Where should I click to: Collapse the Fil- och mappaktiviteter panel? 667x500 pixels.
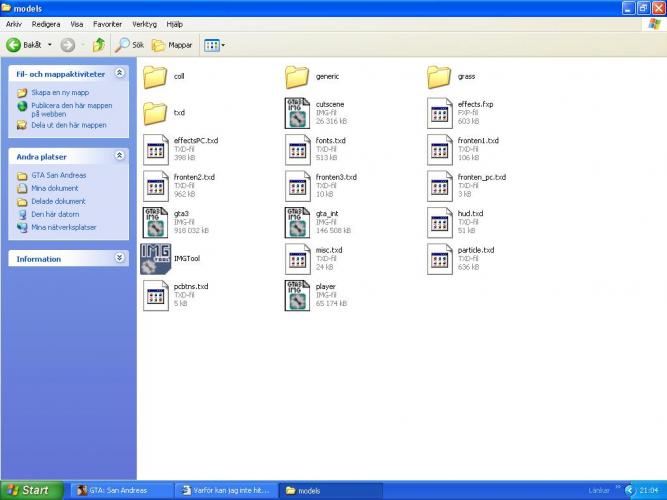click(x=119, y=73)
